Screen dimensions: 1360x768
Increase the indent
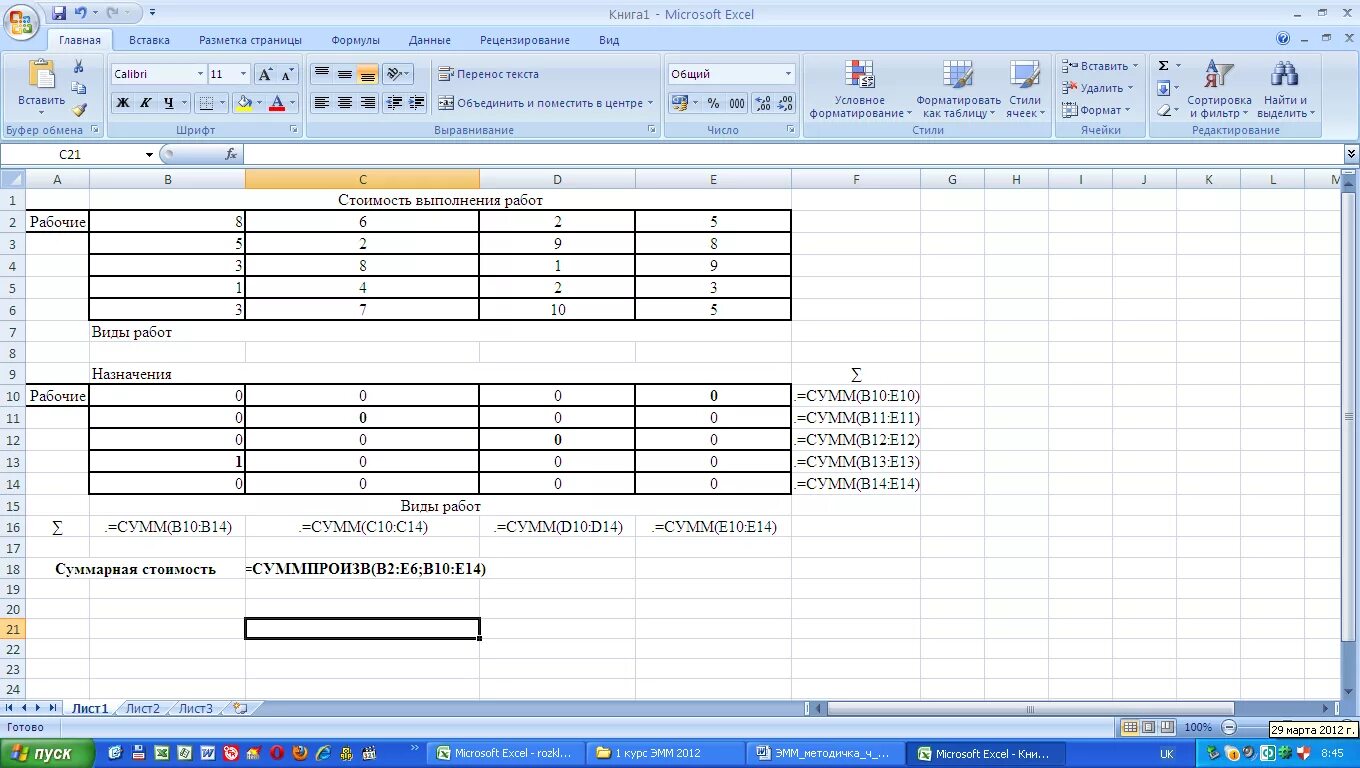(417, 102)
